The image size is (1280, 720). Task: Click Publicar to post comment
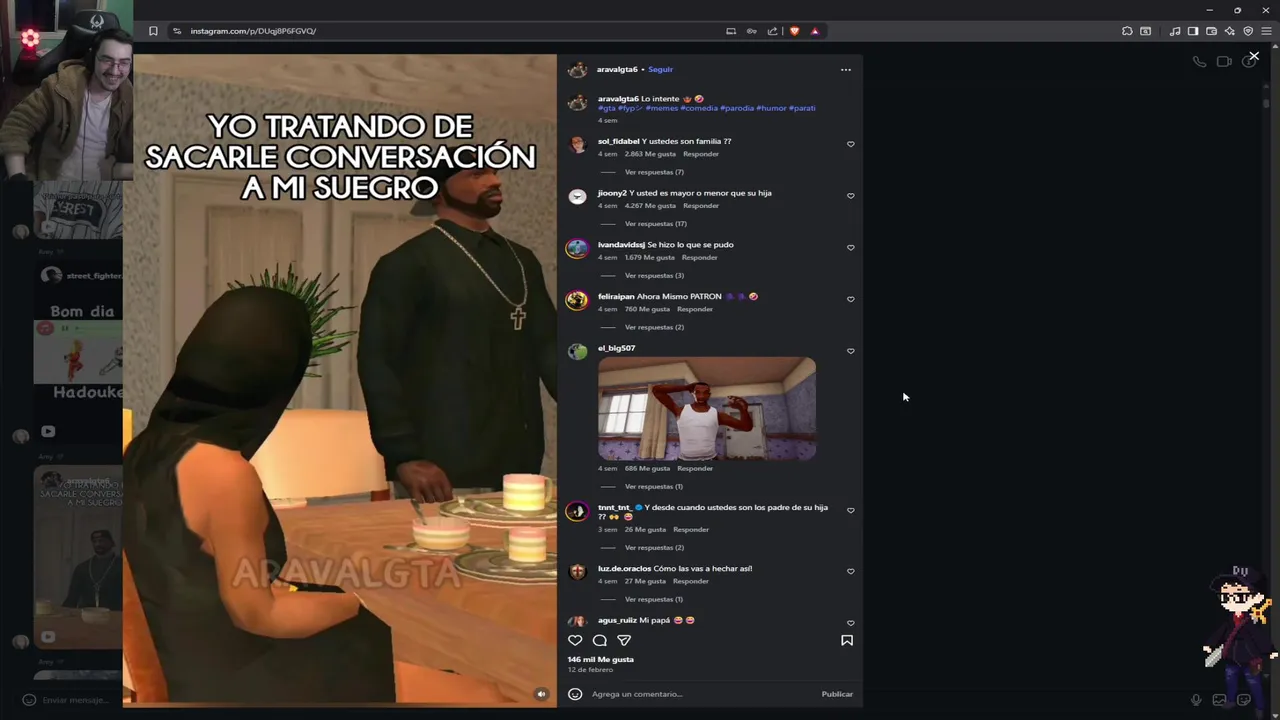coord(837,694)
